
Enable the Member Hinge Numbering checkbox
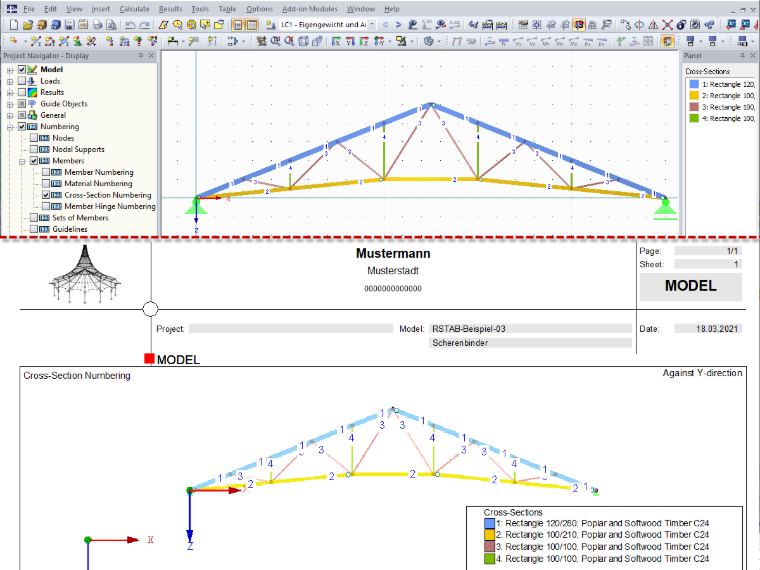(46, 206)
